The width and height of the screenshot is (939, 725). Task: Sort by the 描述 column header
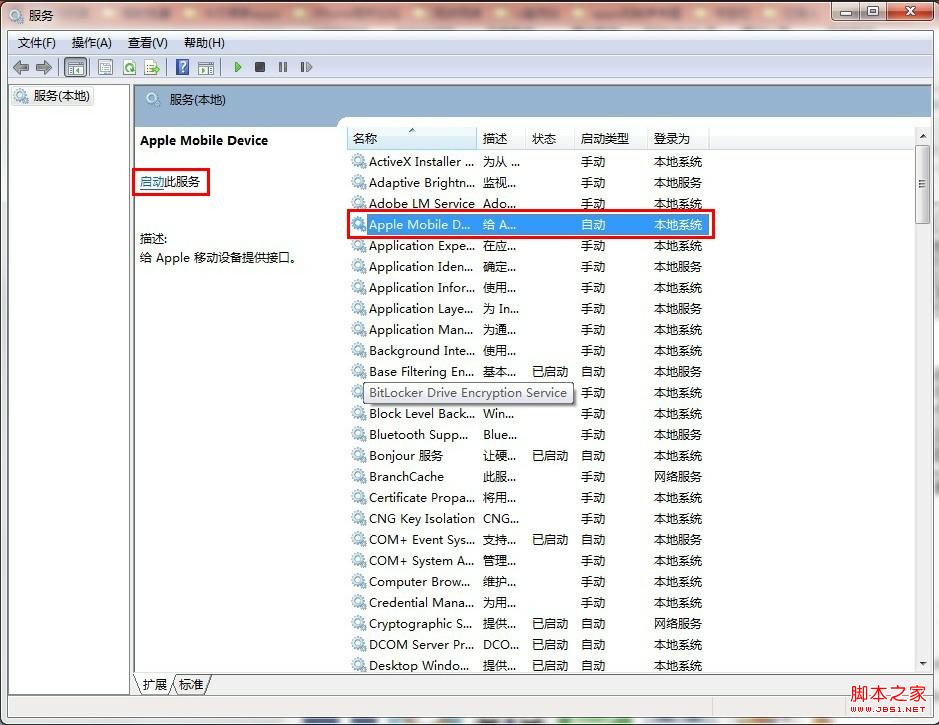tap(501, 138)
